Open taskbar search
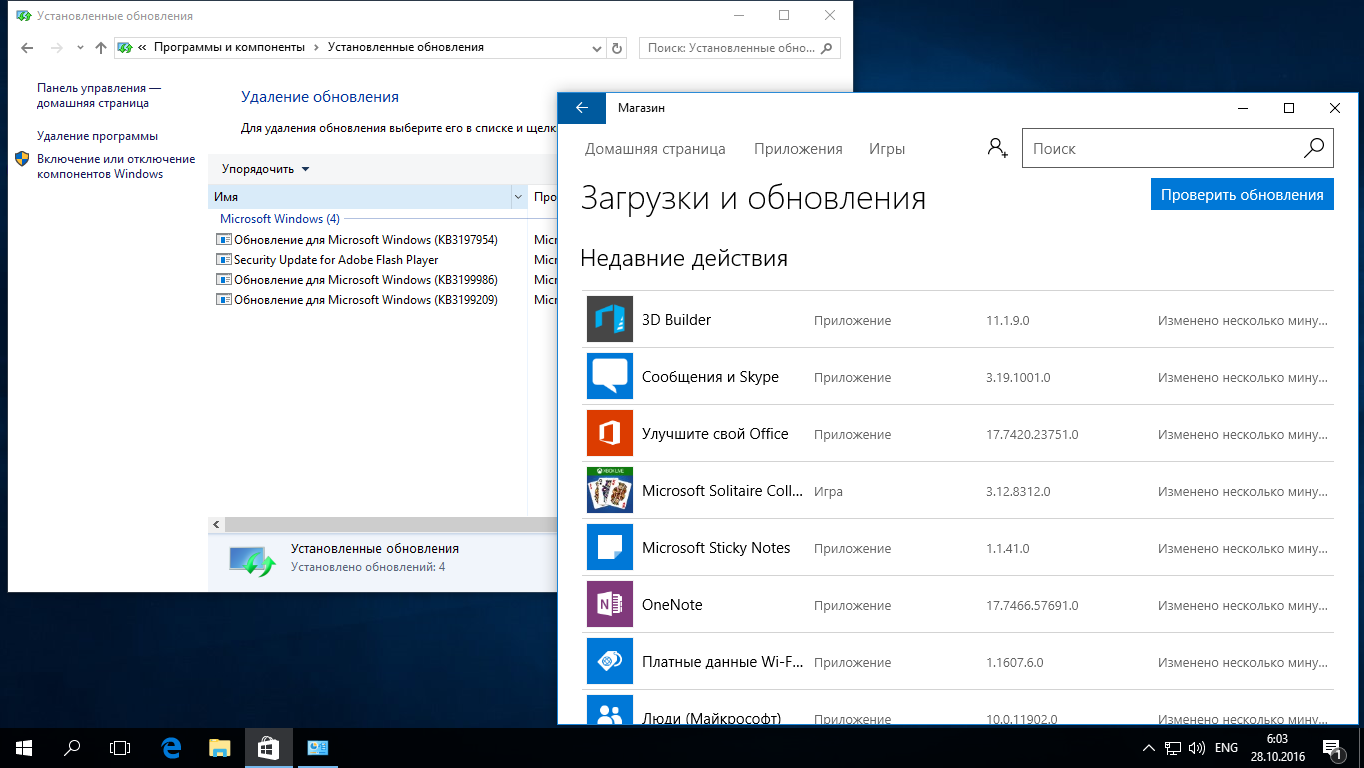This screenshot has width=1364, height=768. tap(72, 747)
